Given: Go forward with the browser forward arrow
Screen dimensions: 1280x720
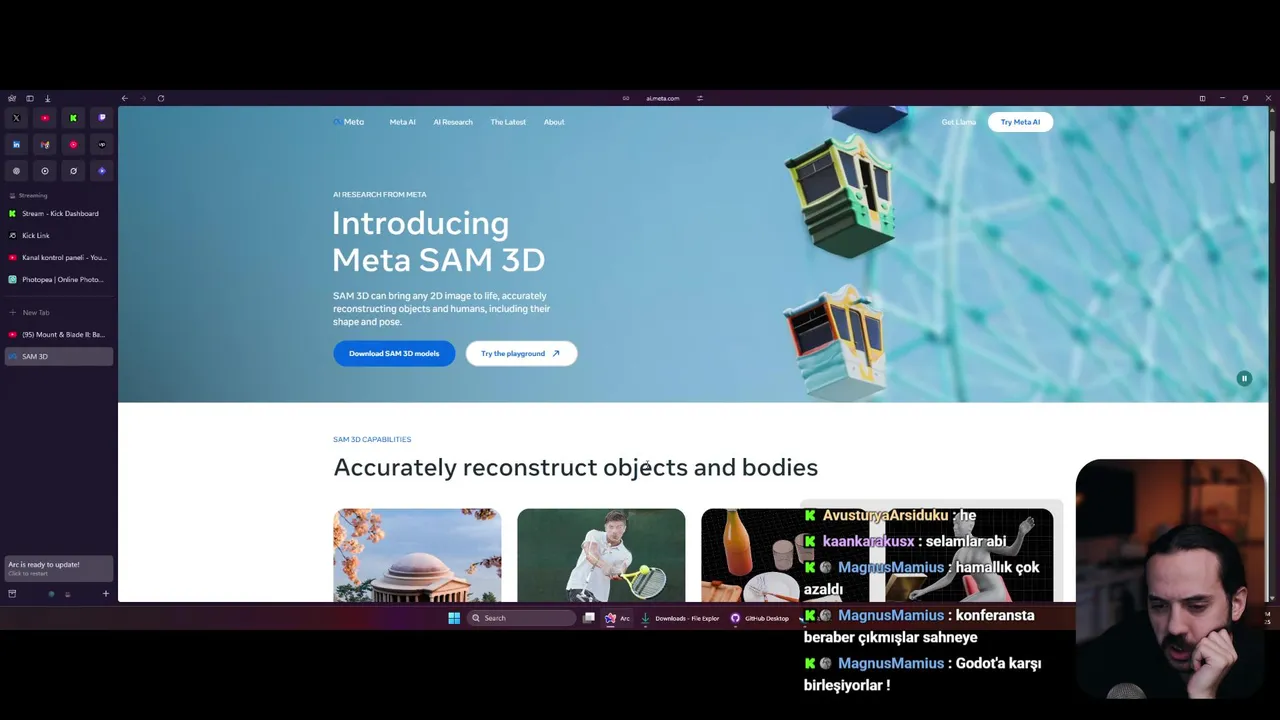Looking at the screenshot, I should click(x=142, y=98).
